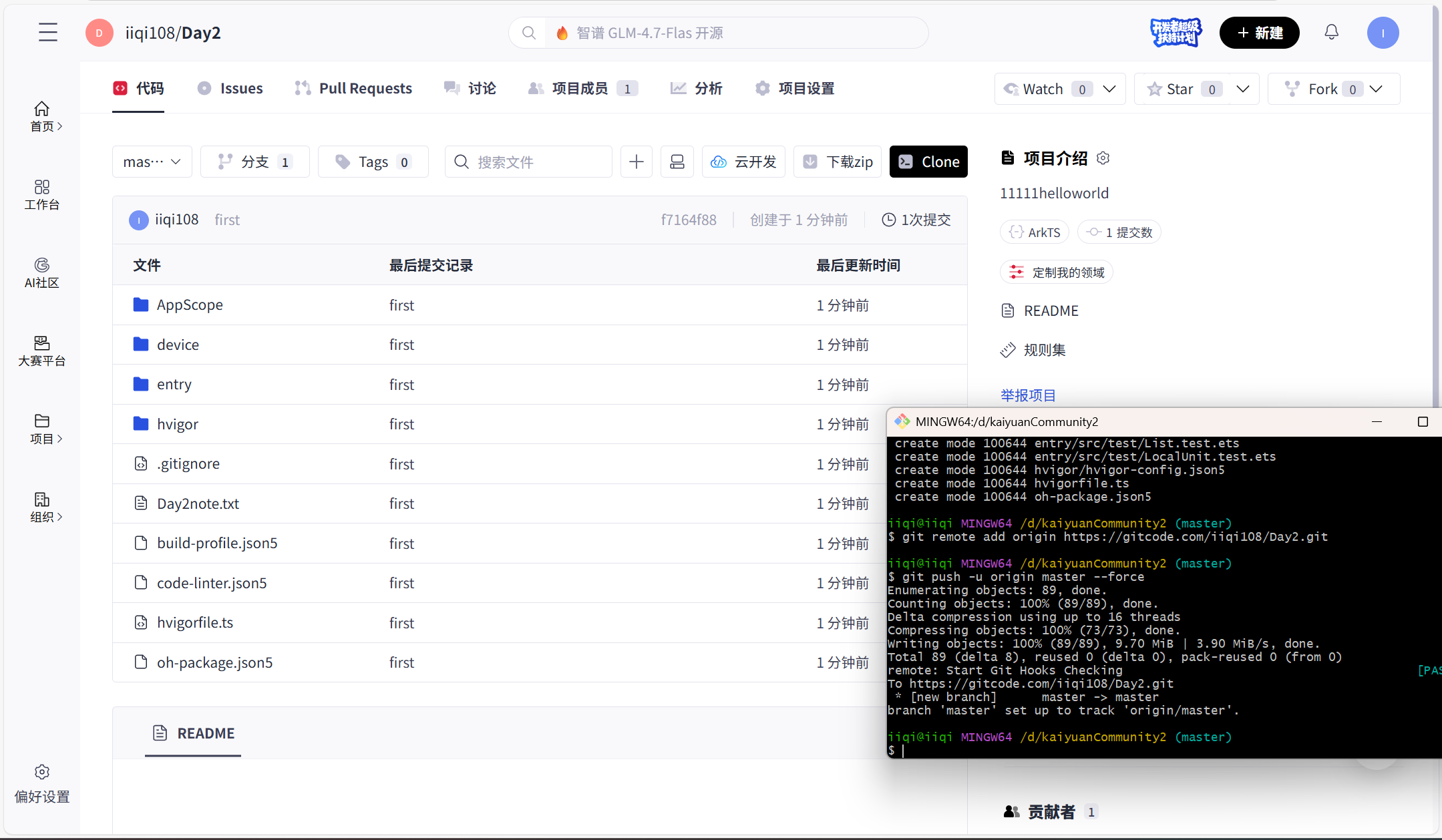Click the 举报项目 link
The image size is (1442, 840).
click(1028, 395)
